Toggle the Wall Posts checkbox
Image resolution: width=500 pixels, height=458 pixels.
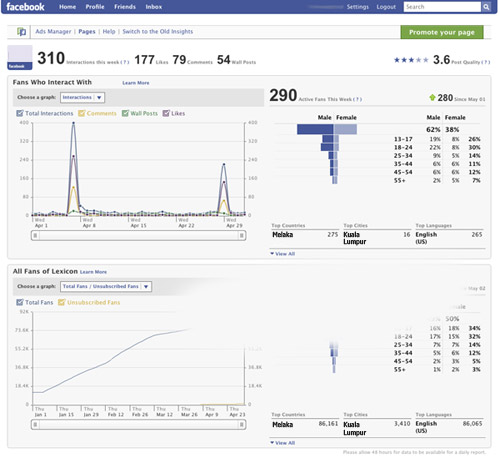125,113
